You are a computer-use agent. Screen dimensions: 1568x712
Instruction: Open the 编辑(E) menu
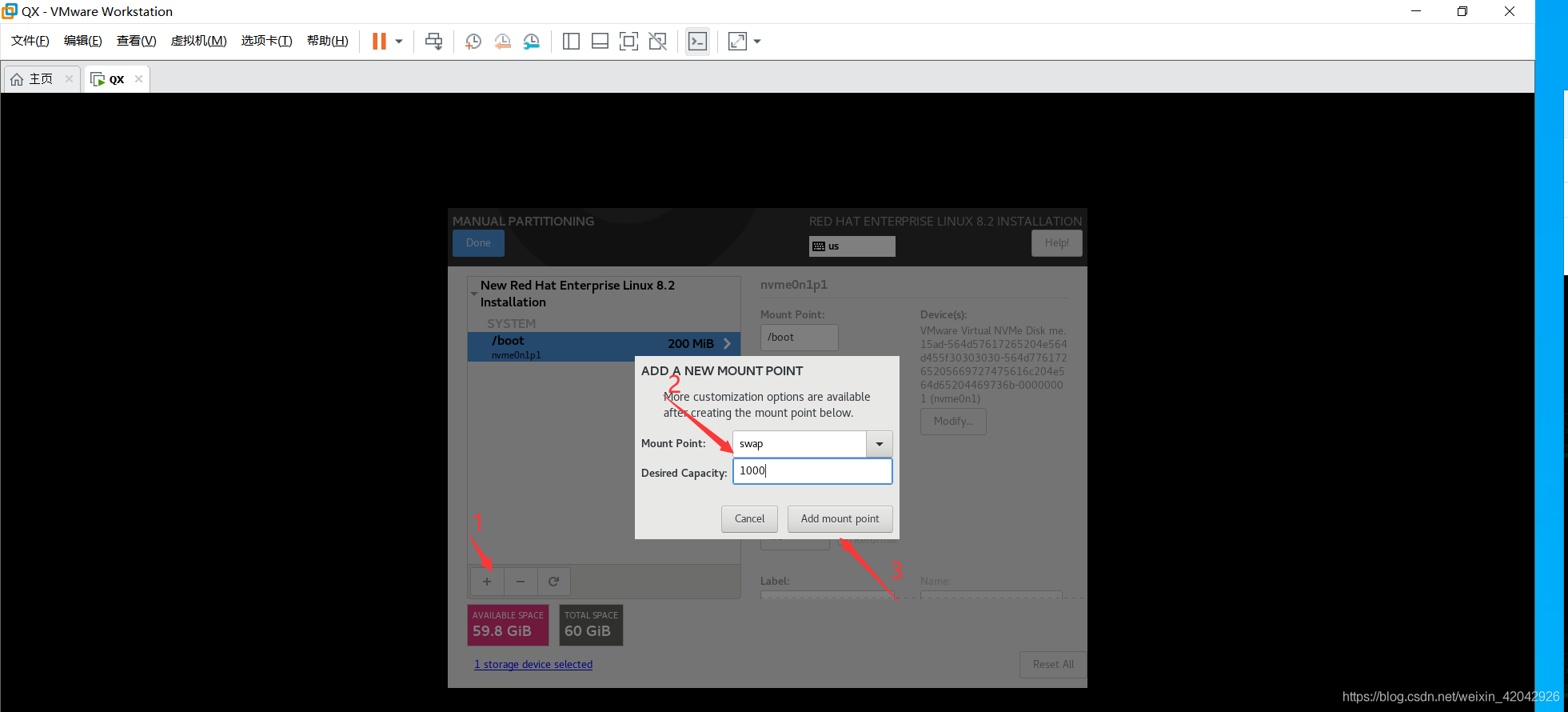(x=83, y=41)
